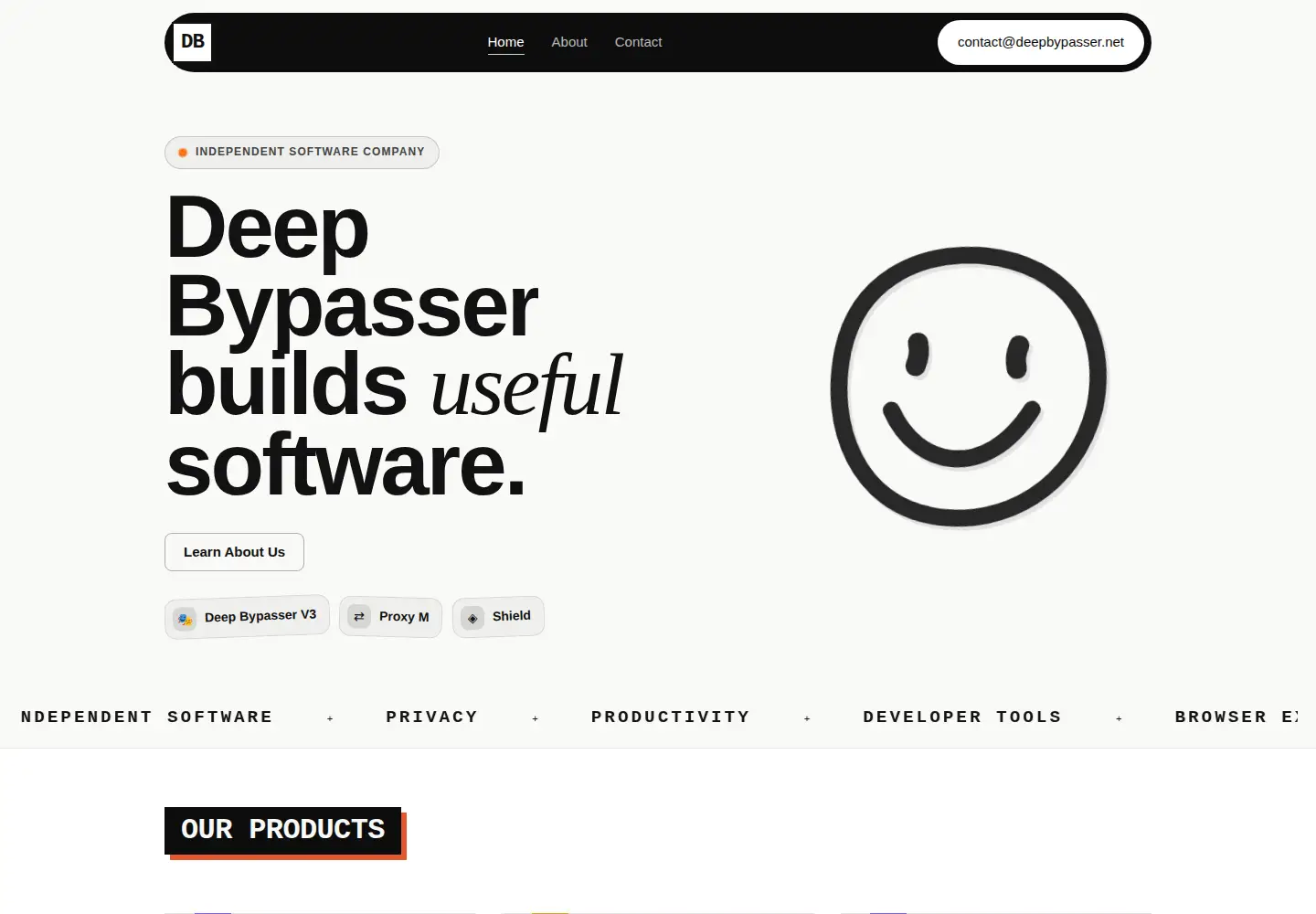
Task: Click the DEVELOPER TOOLS ticker text
Action: click(x=962, y=717)
